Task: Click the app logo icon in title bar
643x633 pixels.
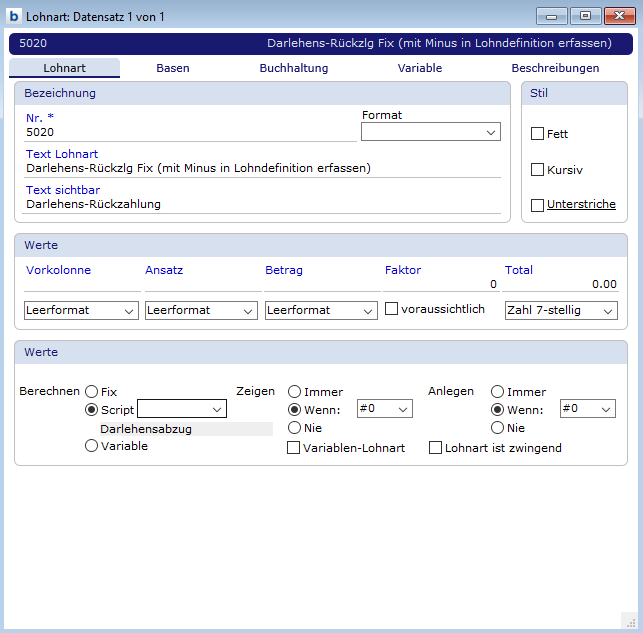Action: [14, 17]
